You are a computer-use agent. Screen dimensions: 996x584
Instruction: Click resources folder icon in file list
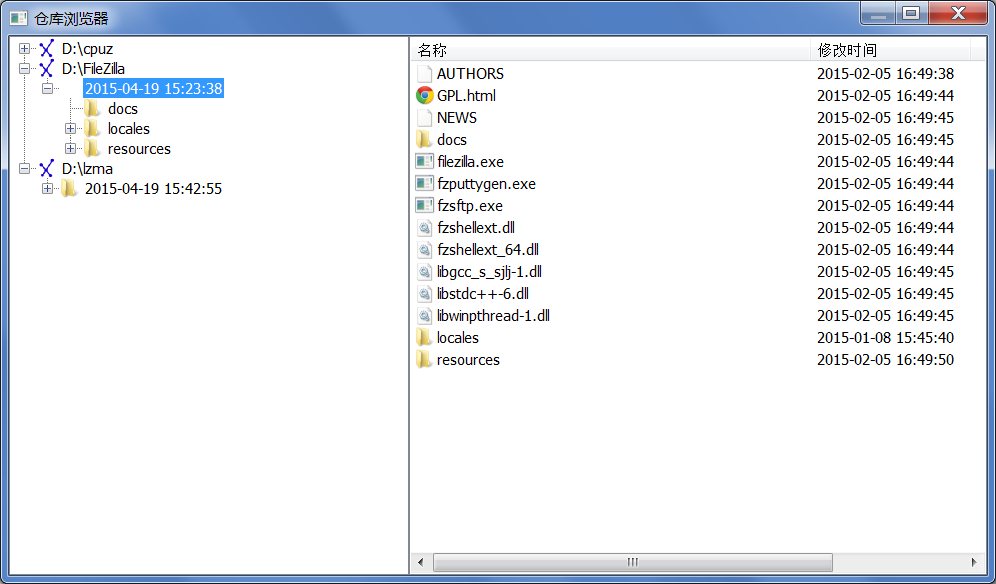[x=424, y=360]
